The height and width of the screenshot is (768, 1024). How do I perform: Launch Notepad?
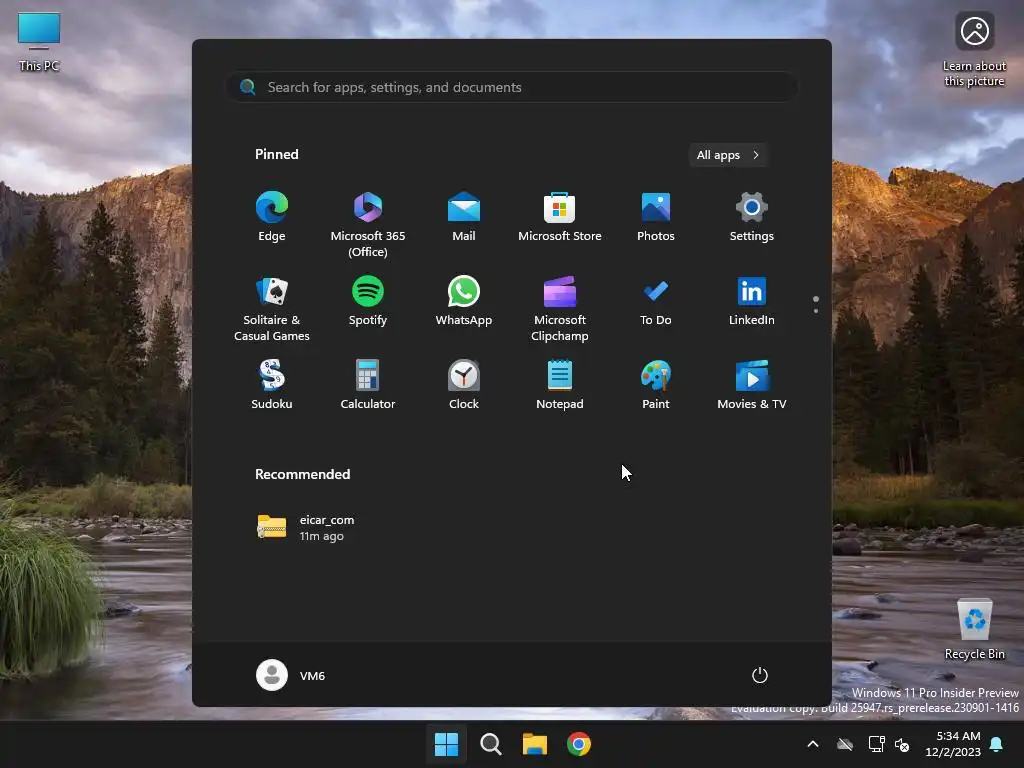tap(560, 385)
